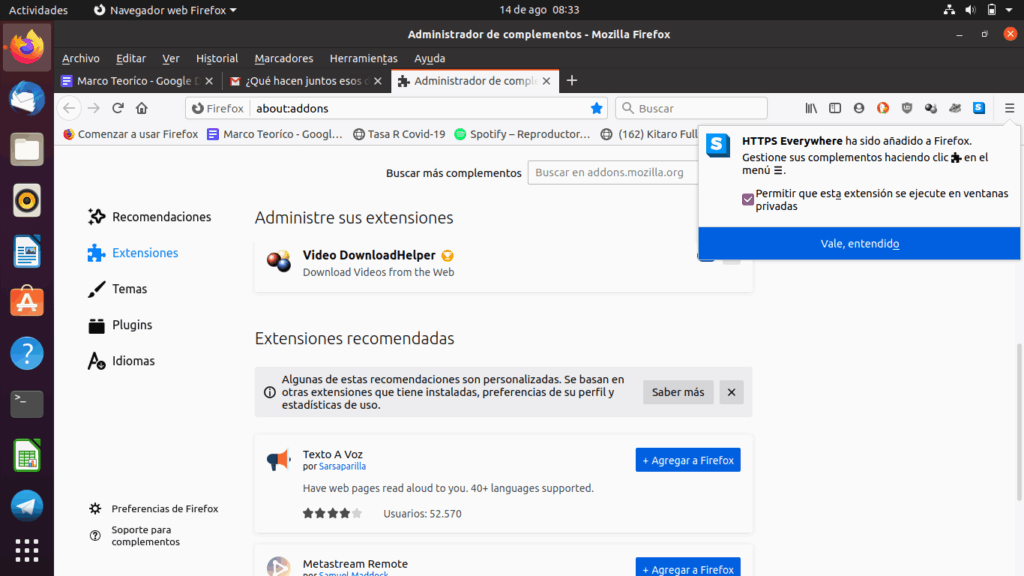The image size is (1024, 576).
Task: Select Extensiones in the sidebar
Action: [x=133, y=253]
